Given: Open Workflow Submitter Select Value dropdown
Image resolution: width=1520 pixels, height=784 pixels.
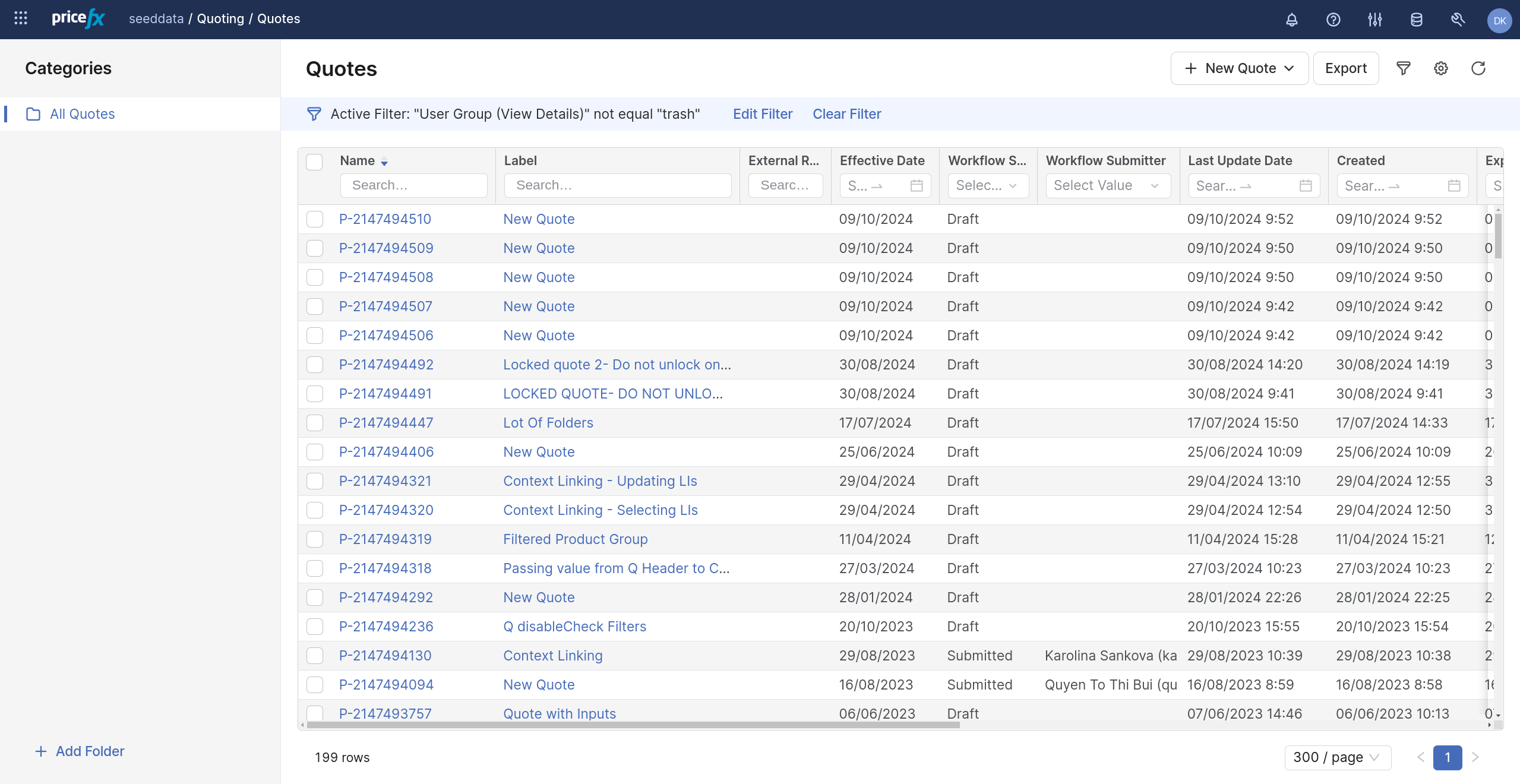Looking at the screenshot, I should 1107,185.
